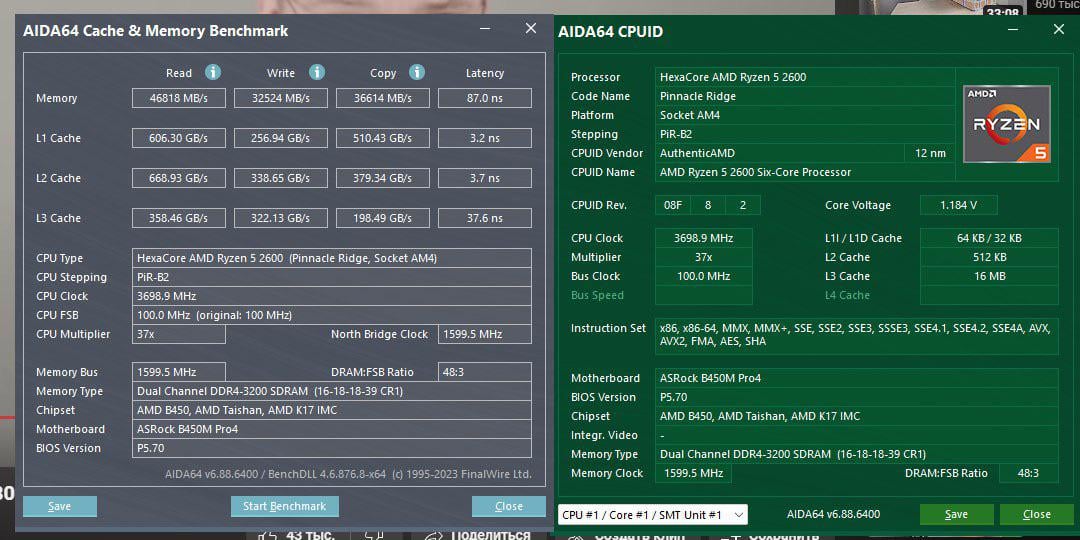Click the Memory Clock 1599.5 MHz value

coord(694,473)
